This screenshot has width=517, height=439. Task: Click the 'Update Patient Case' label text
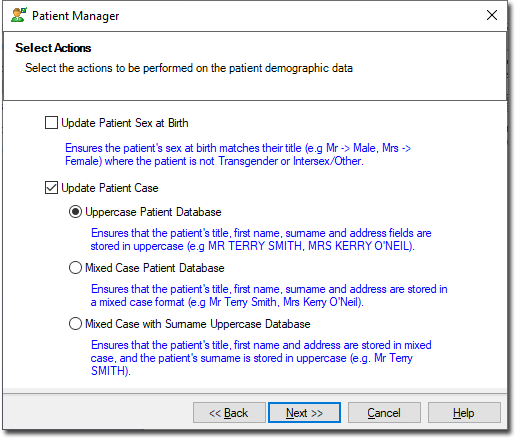point(110,188)
